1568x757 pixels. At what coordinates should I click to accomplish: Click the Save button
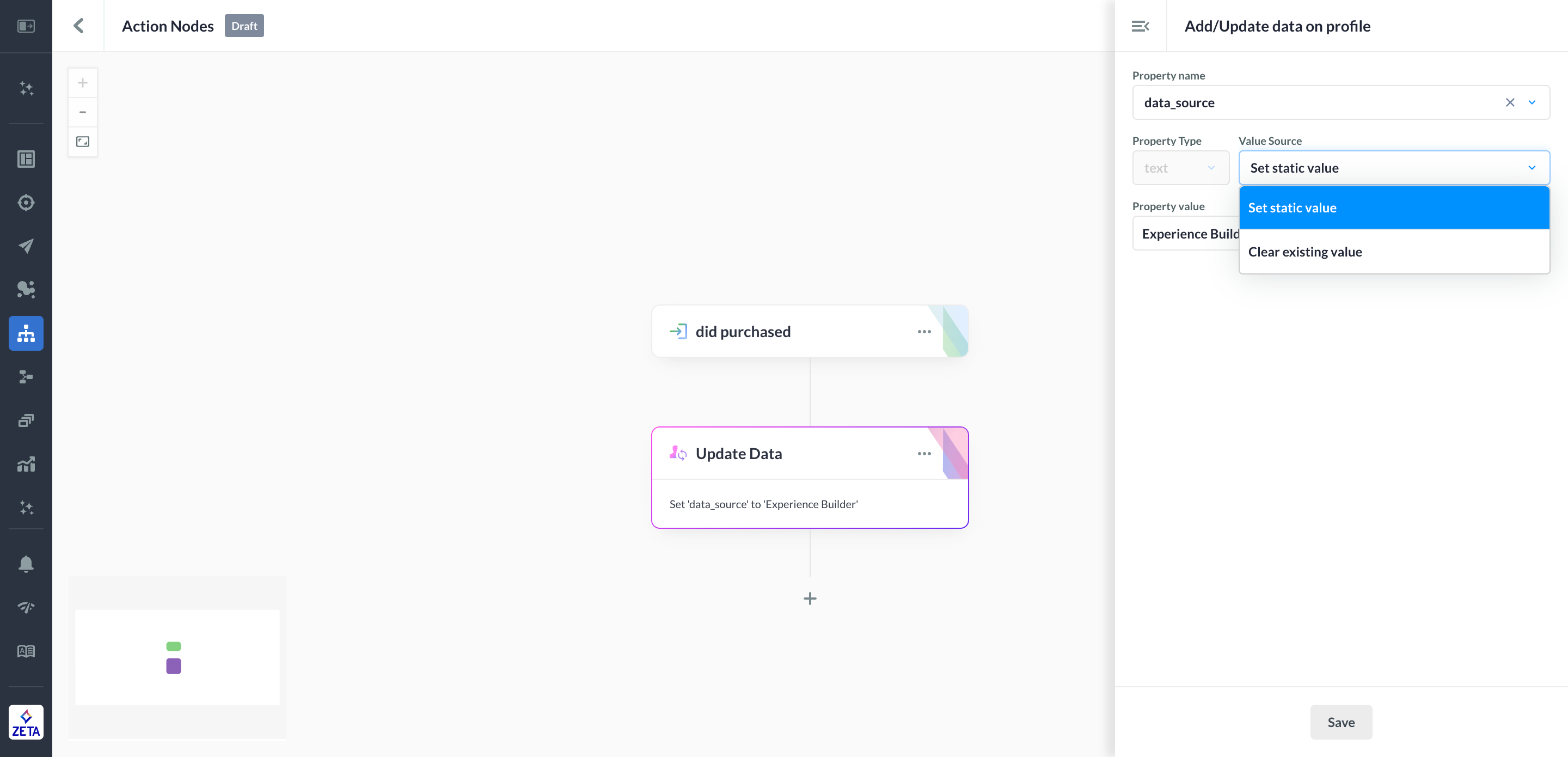coord(1341,722)
